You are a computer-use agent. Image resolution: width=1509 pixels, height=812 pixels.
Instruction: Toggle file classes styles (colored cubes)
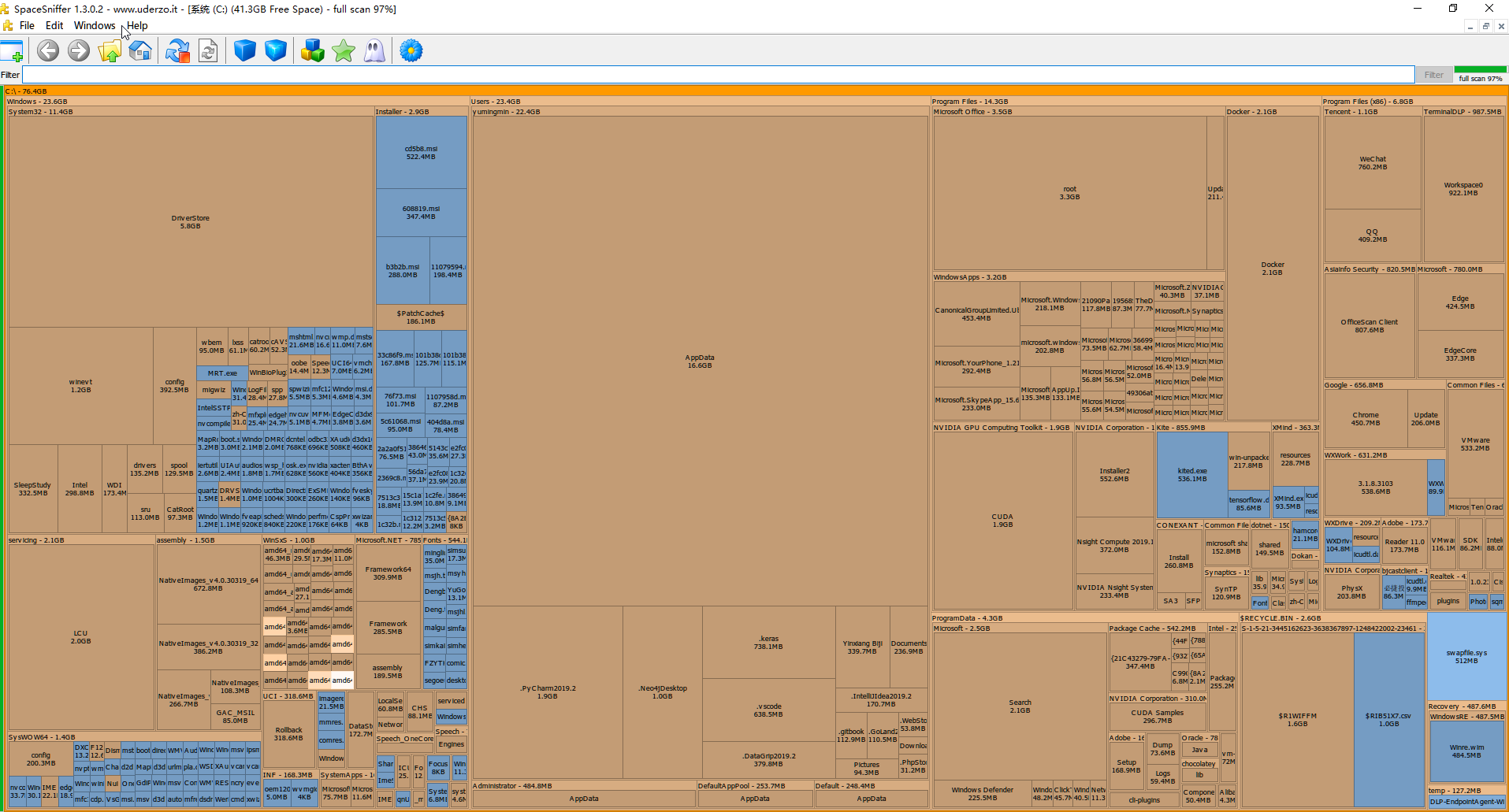[313, 51]
